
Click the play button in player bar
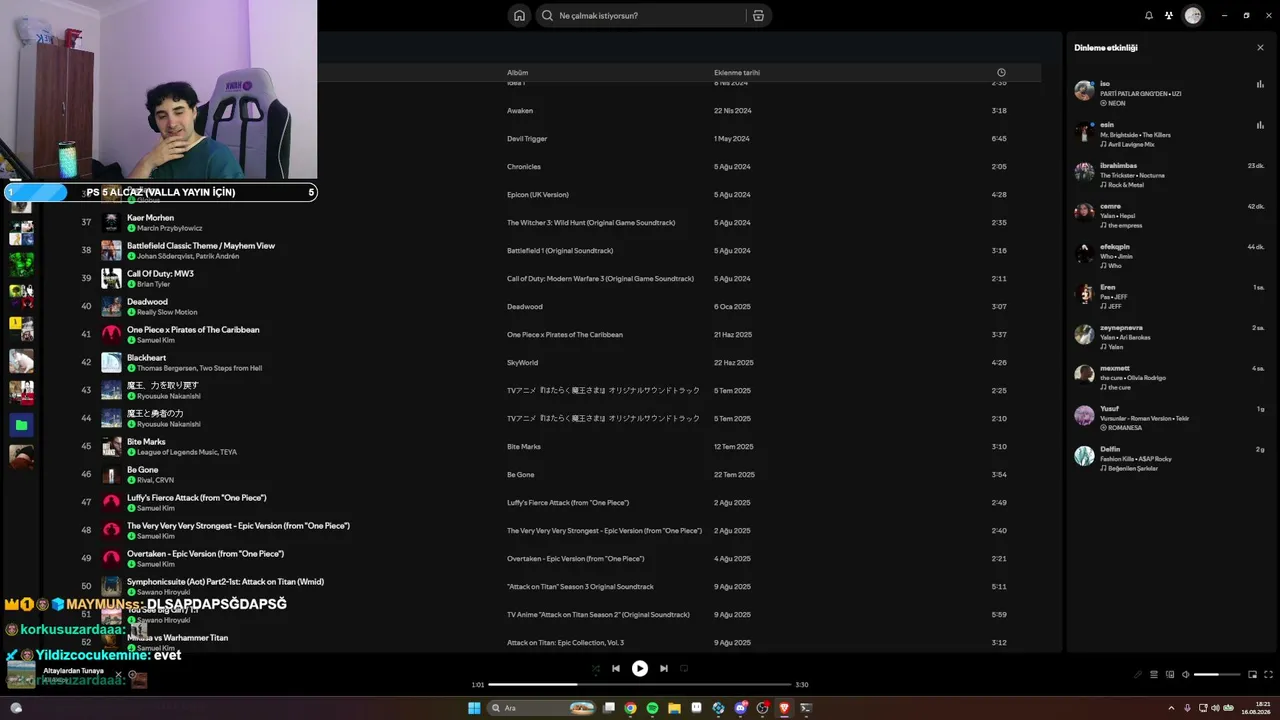(640, 669)
